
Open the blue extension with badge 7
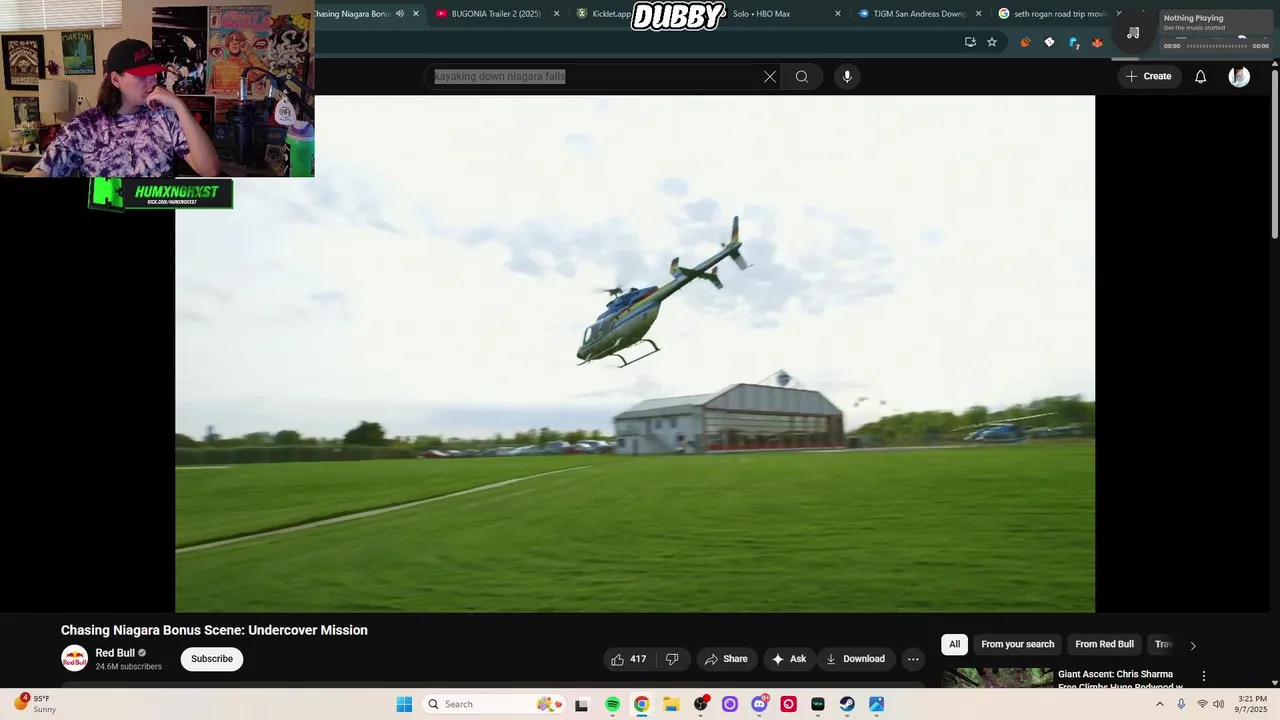pyautogui.click(x=1073, y=42)
